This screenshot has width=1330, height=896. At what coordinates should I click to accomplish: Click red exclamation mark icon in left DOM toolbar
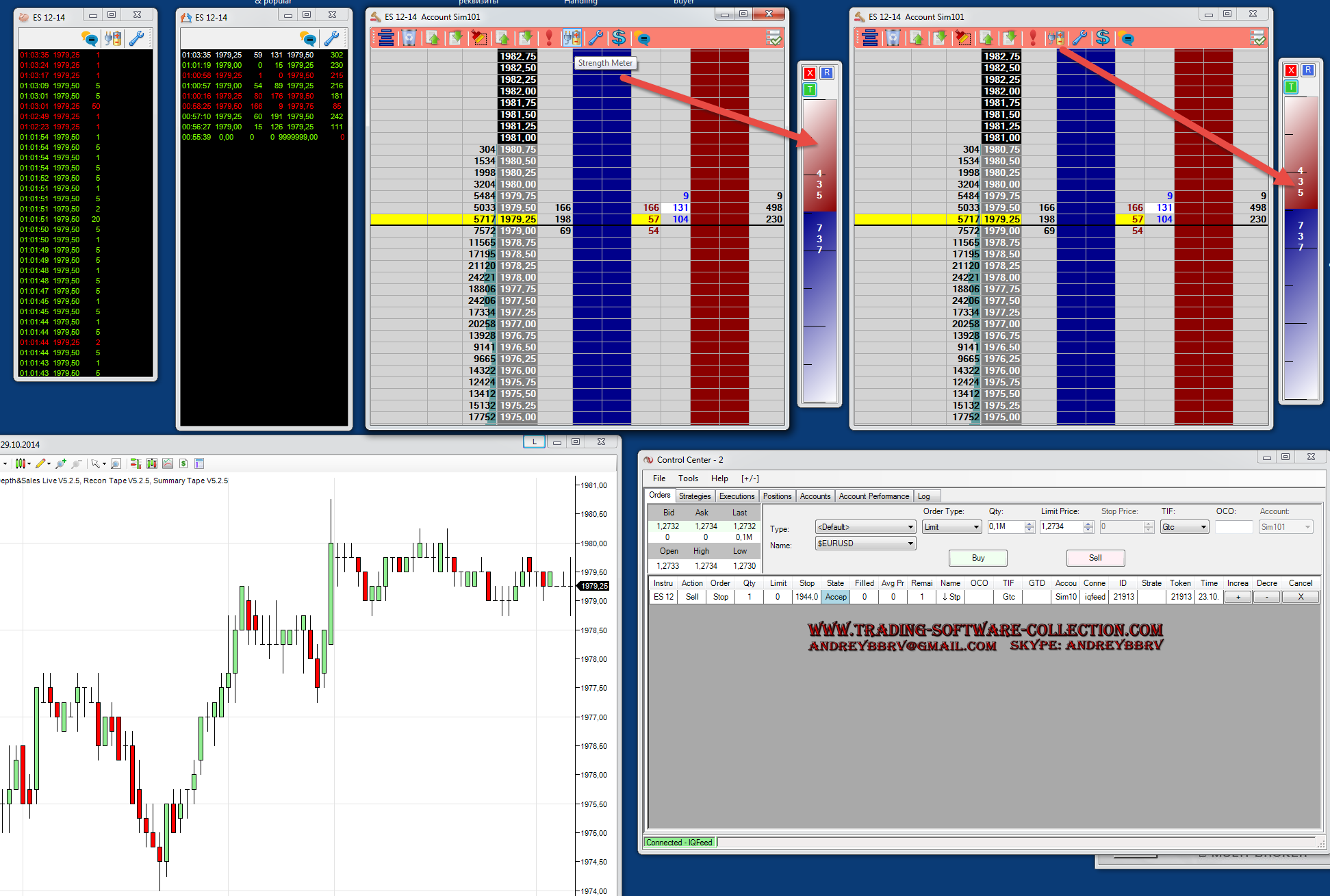(x=548, y=38)
